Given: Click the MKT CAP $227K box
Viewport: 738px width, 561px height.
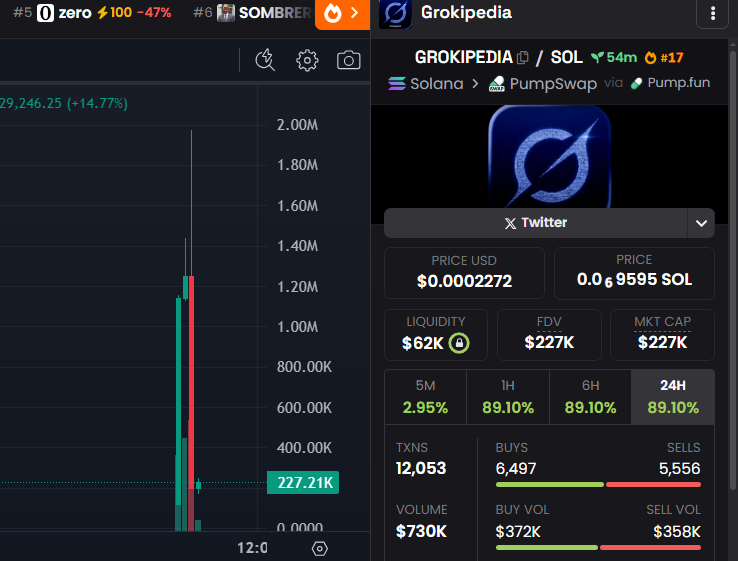Looking at the screenshot, I should click(662, 335).
